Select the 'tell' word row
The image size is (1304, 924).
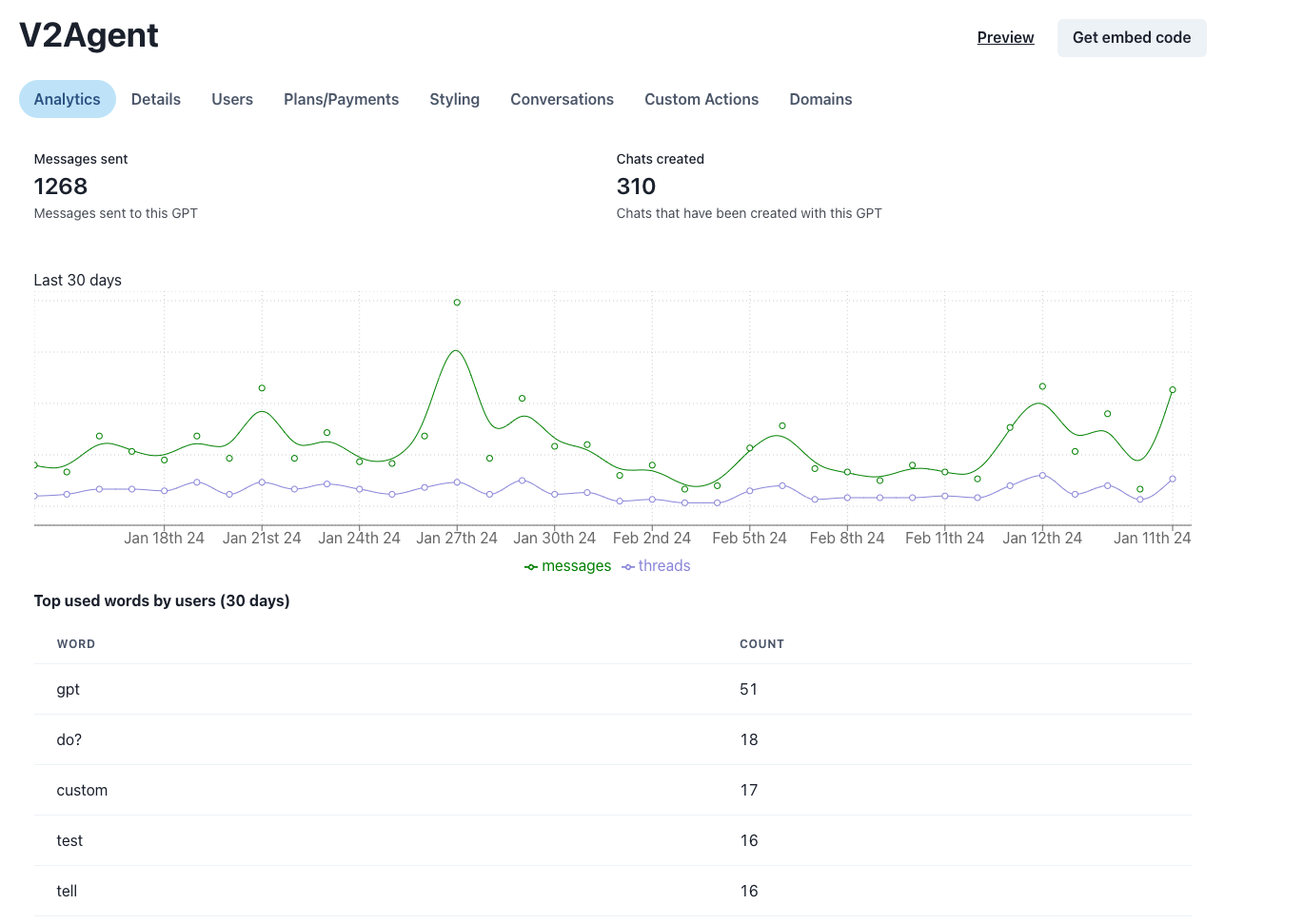click(613, 891)
